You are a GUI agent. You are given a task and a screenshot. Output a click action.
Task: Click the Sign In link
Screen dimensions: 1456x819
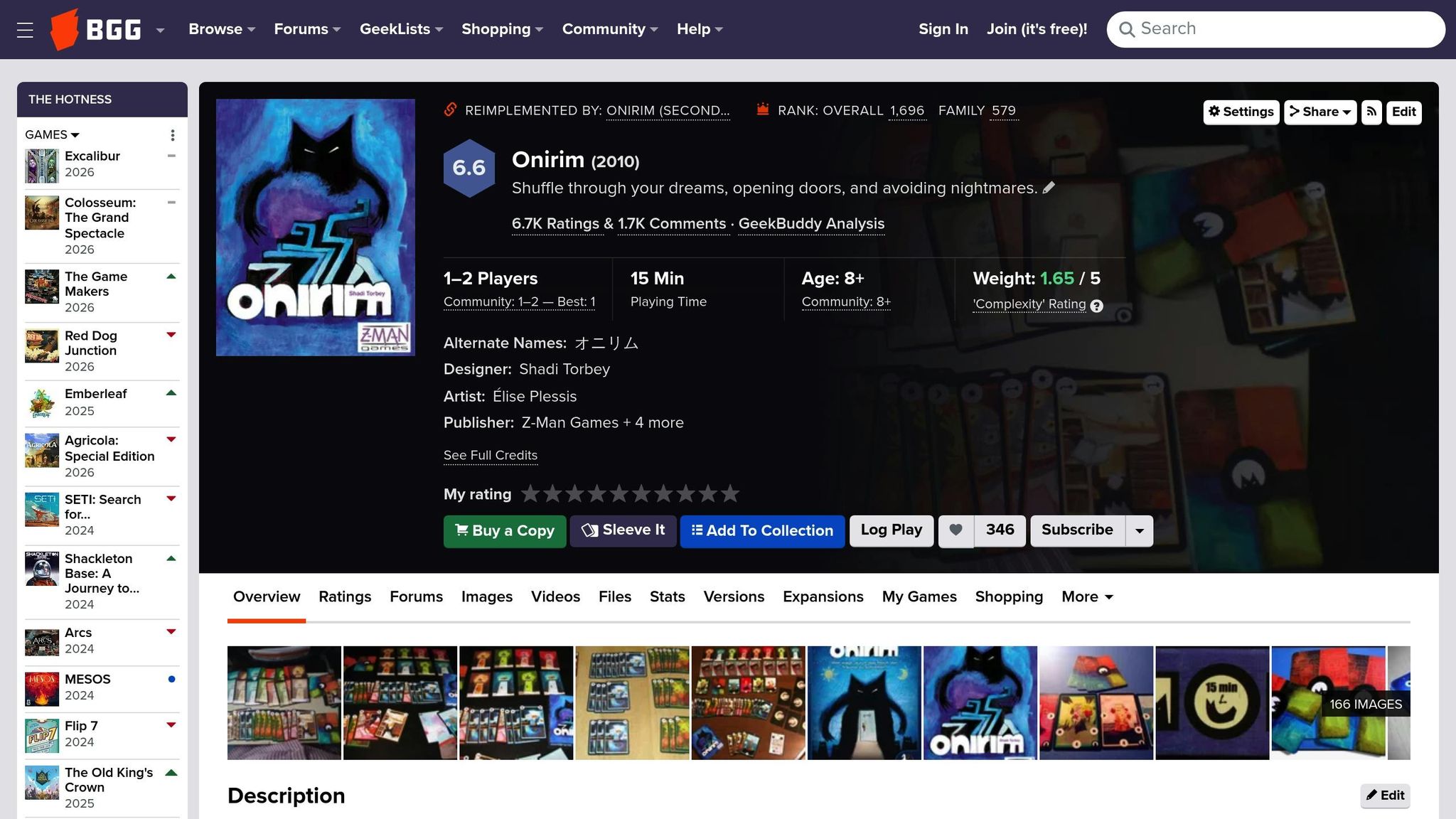(x=943, y=29)
